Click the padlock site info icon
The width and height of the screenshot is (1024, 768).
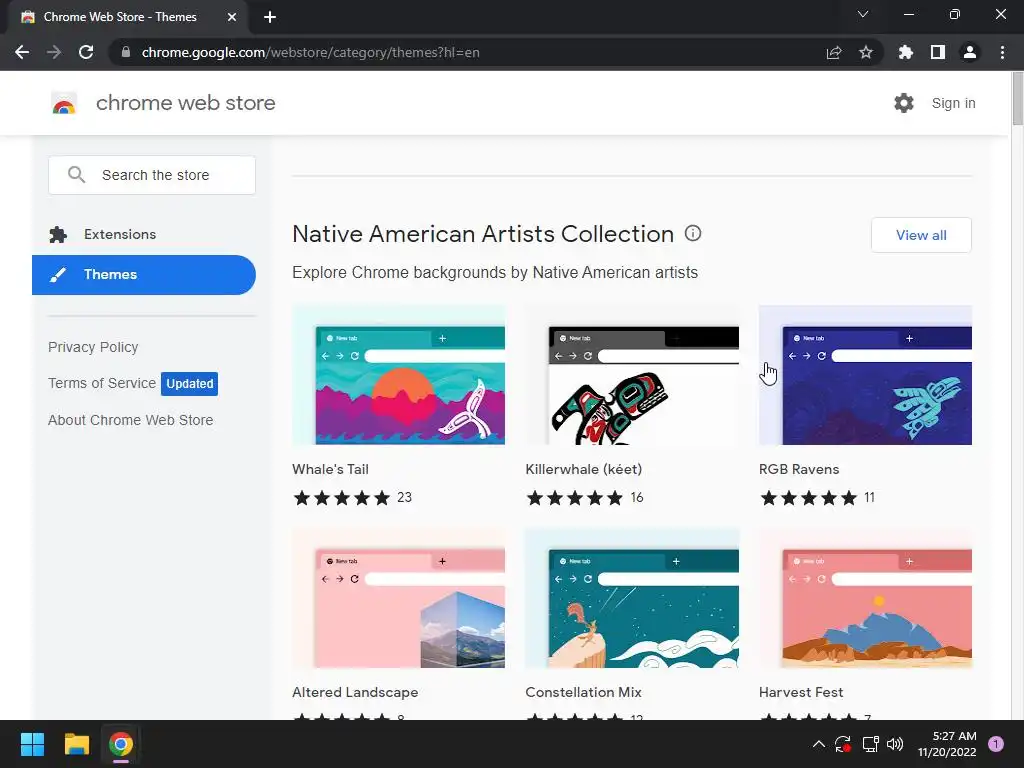126,52
